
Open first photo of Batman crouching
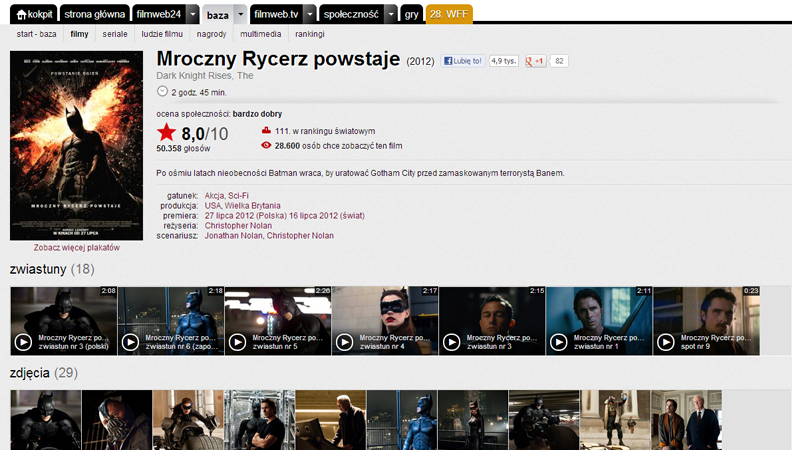[45, 420]
